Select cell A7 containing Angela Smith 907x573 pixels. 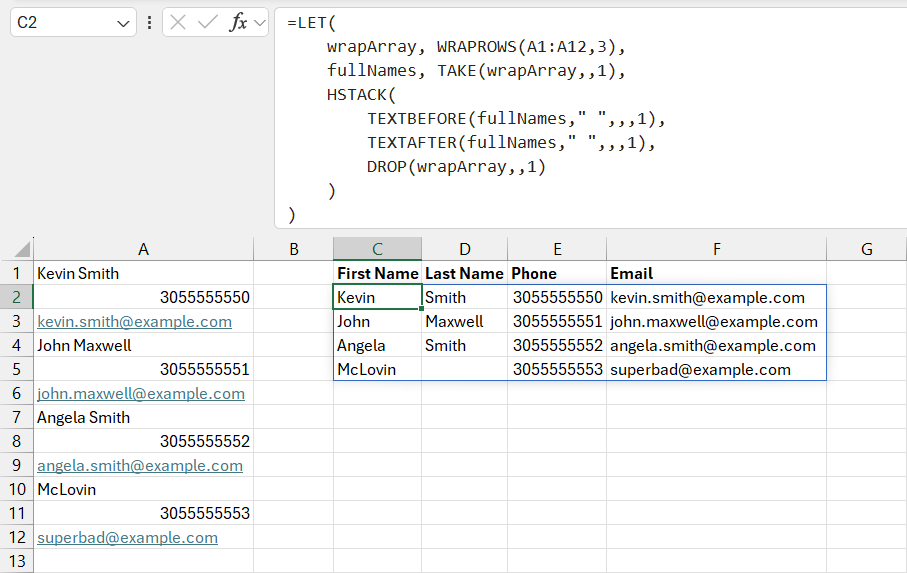pos(143,417)
